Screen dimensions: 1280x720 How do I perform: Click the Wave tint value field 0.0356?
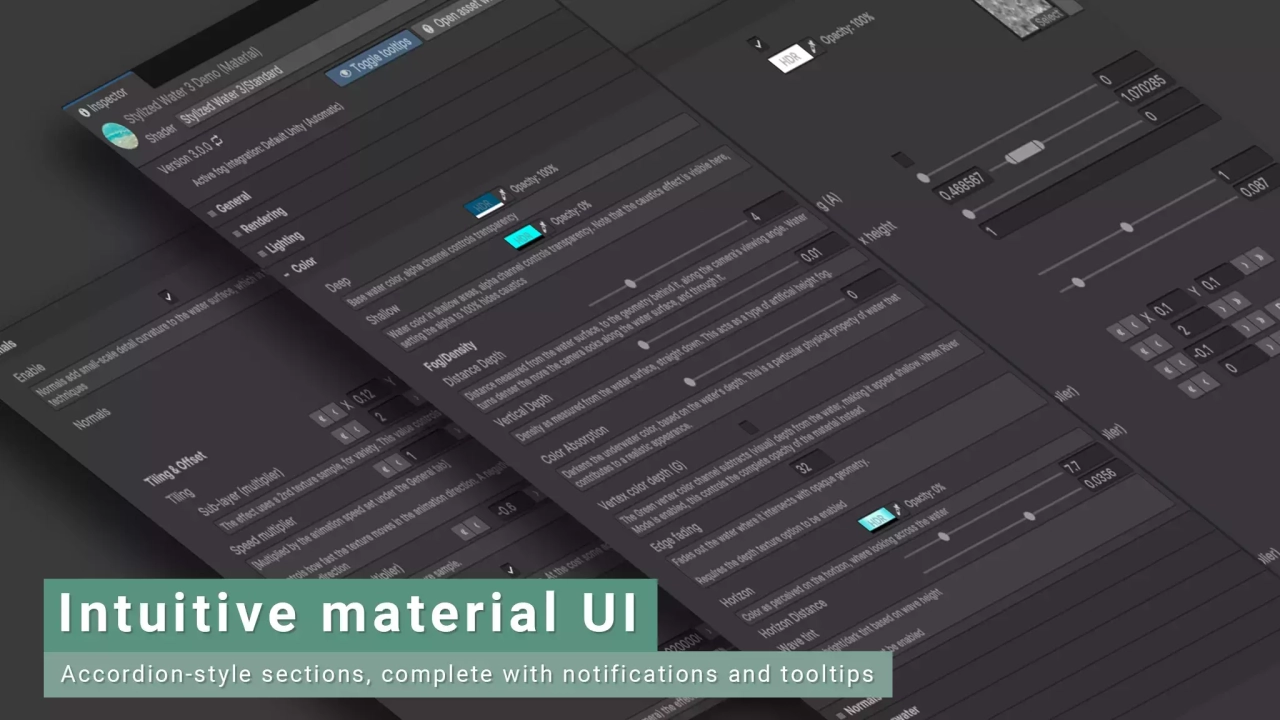point(1108,476)
